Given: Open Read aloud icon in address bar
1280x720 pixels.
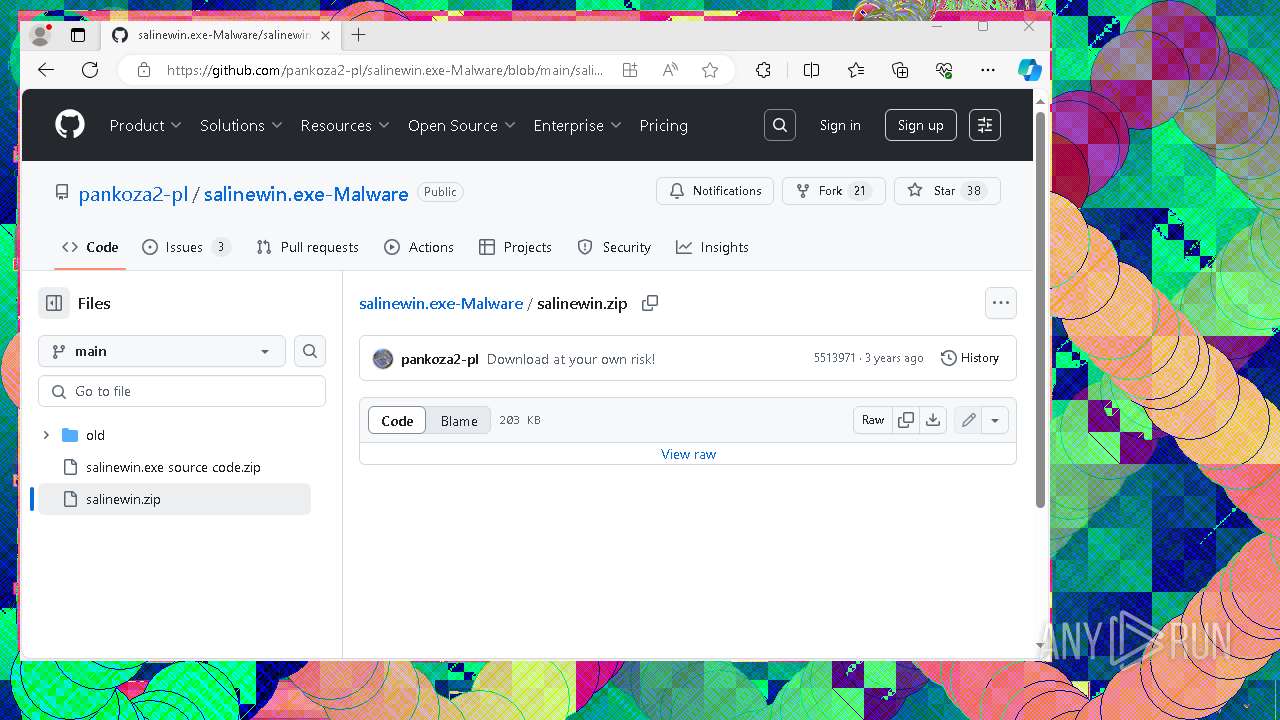Looking at the screenshot, I should (670, 70).
